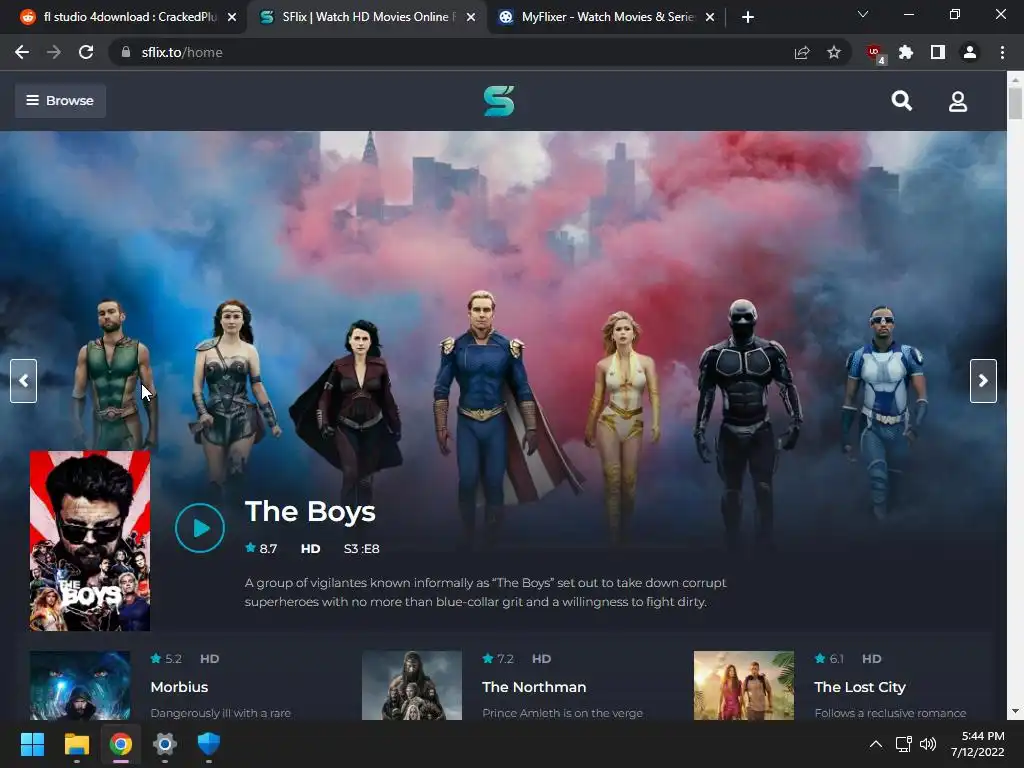
Task: Click The Boys 8.7 rating
Action: click(x=261, y=549)
